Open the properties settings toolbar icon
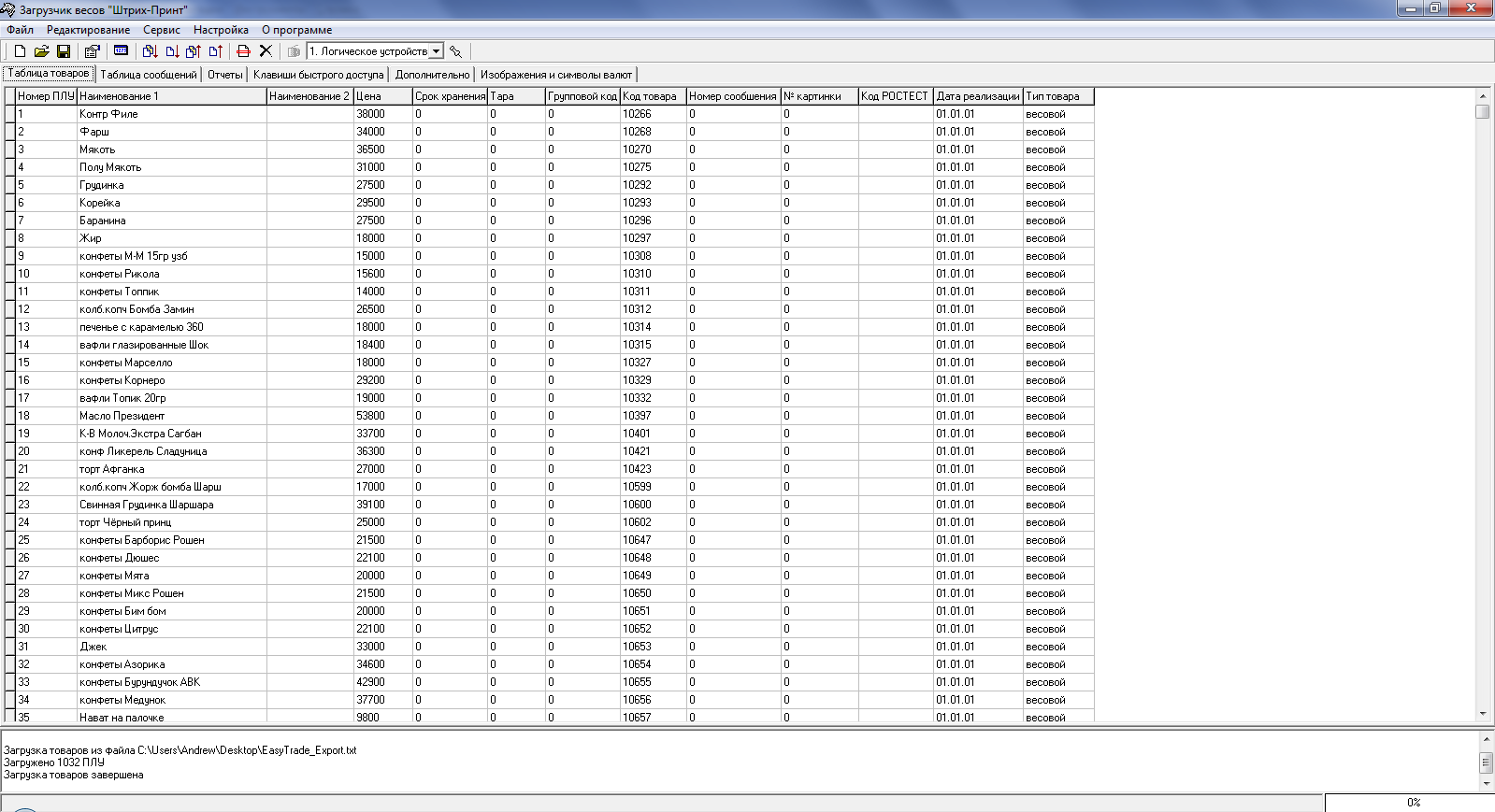The width and height of the screenshot is (1495, 812). 92,51
